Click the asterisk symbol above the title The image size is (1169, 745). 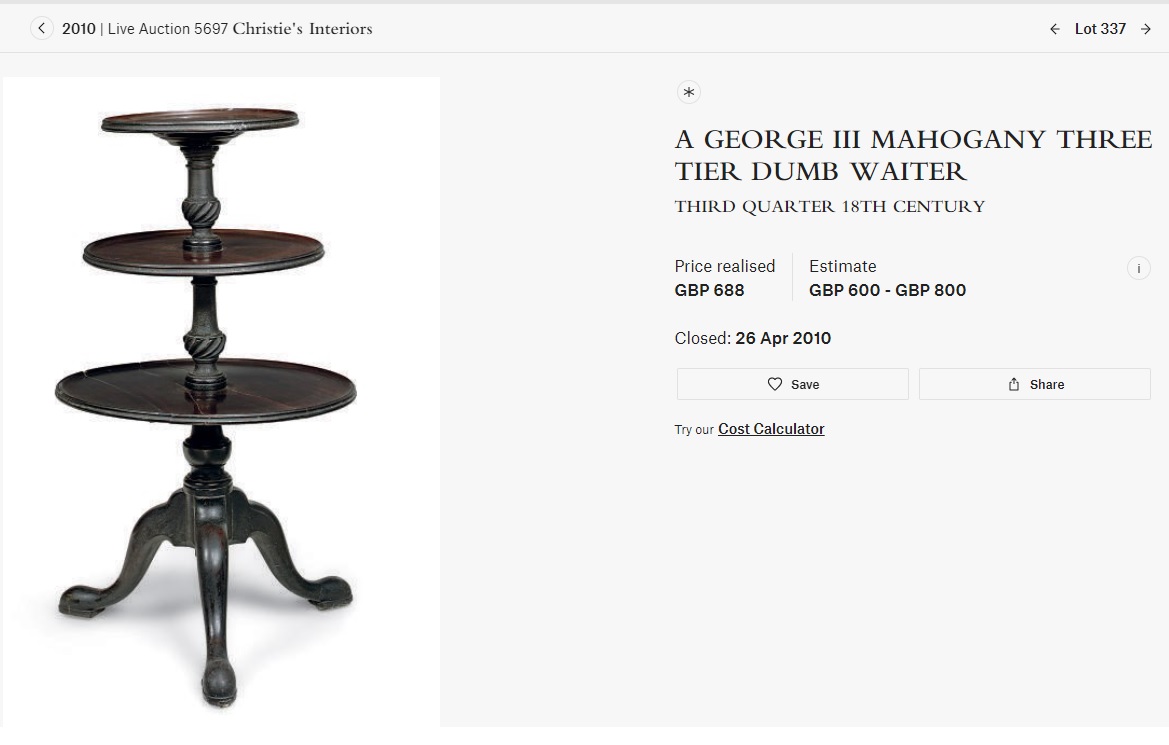(x=689, y=93)
